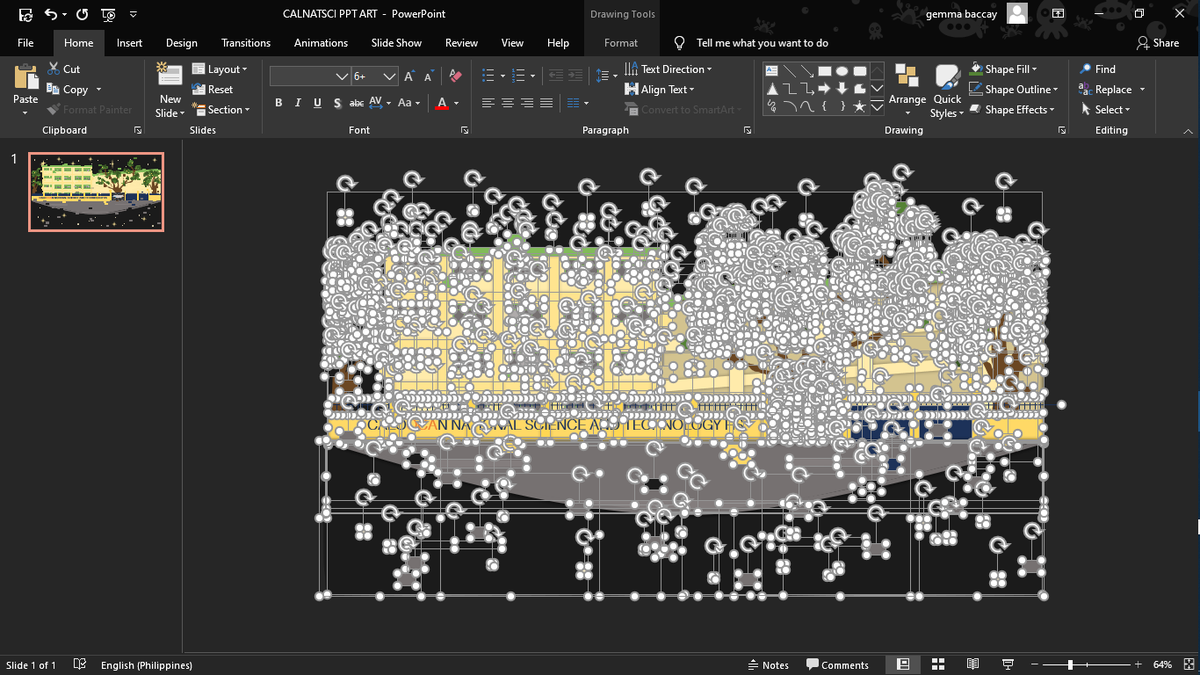Select slide 1 thumbnail
Image resolution: width=1200 pixels, height=675 pixels.
point(96,192)
